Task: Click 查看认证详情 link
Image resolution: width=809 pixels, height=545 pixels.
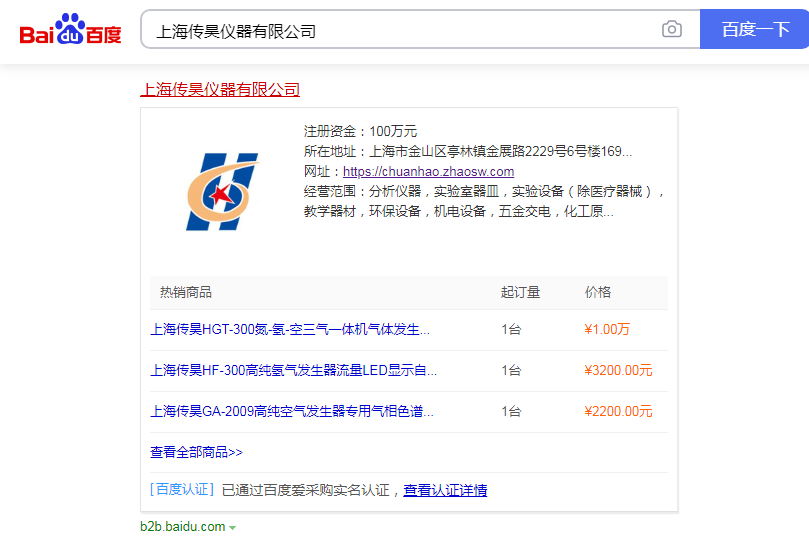Action: [445, 490]
